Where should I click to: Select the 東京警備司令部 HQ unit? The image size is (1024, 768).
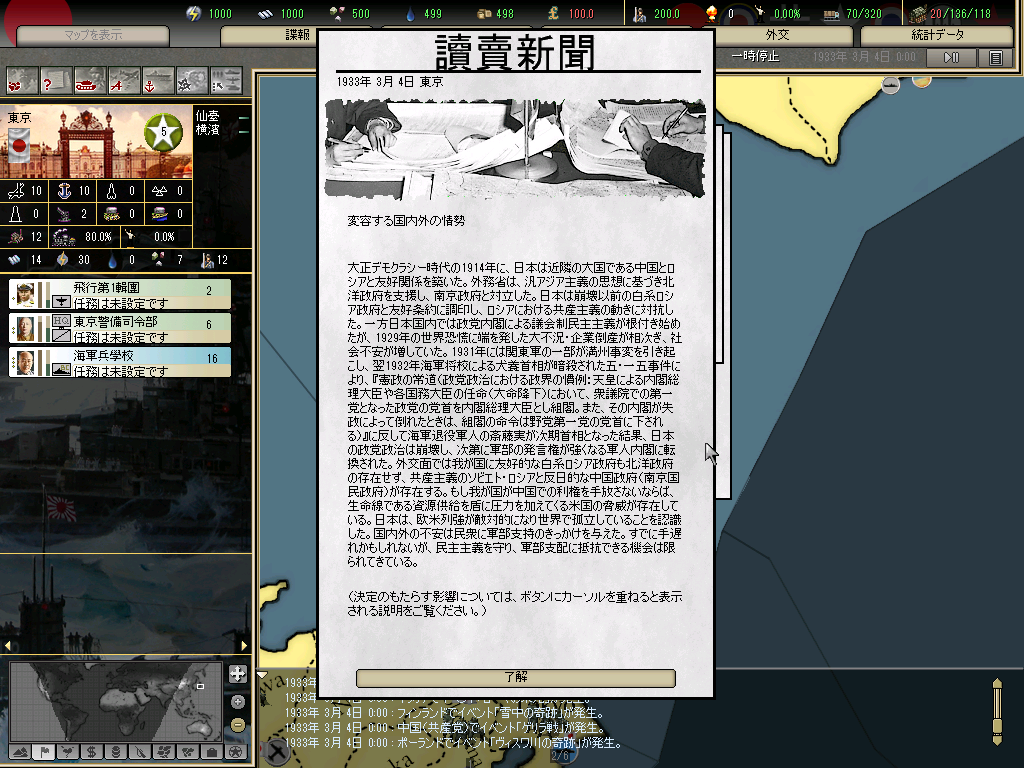pyautogui.click(x=120, y=328)
